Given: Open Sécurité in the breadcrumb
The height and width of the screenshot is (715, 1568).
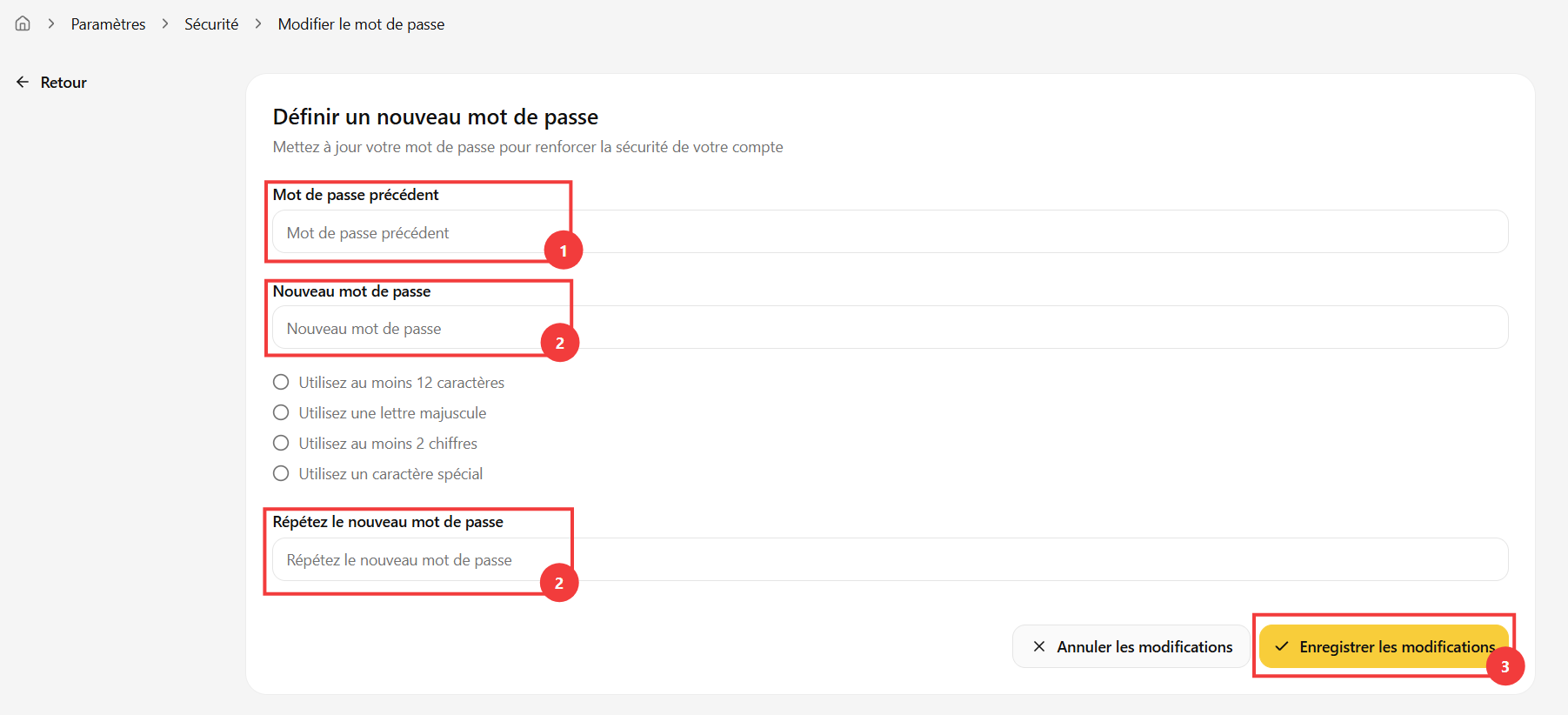Looking at the screenshot, I should [211, 24].
